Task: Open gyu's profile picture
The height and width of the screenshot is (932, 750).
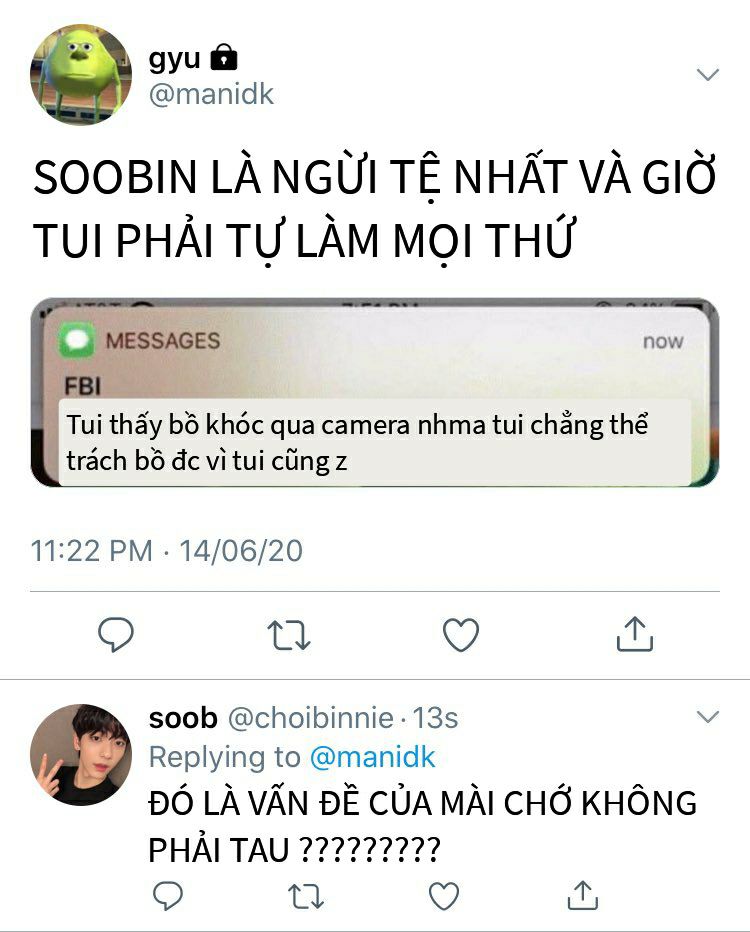Action: coord(81,75)
